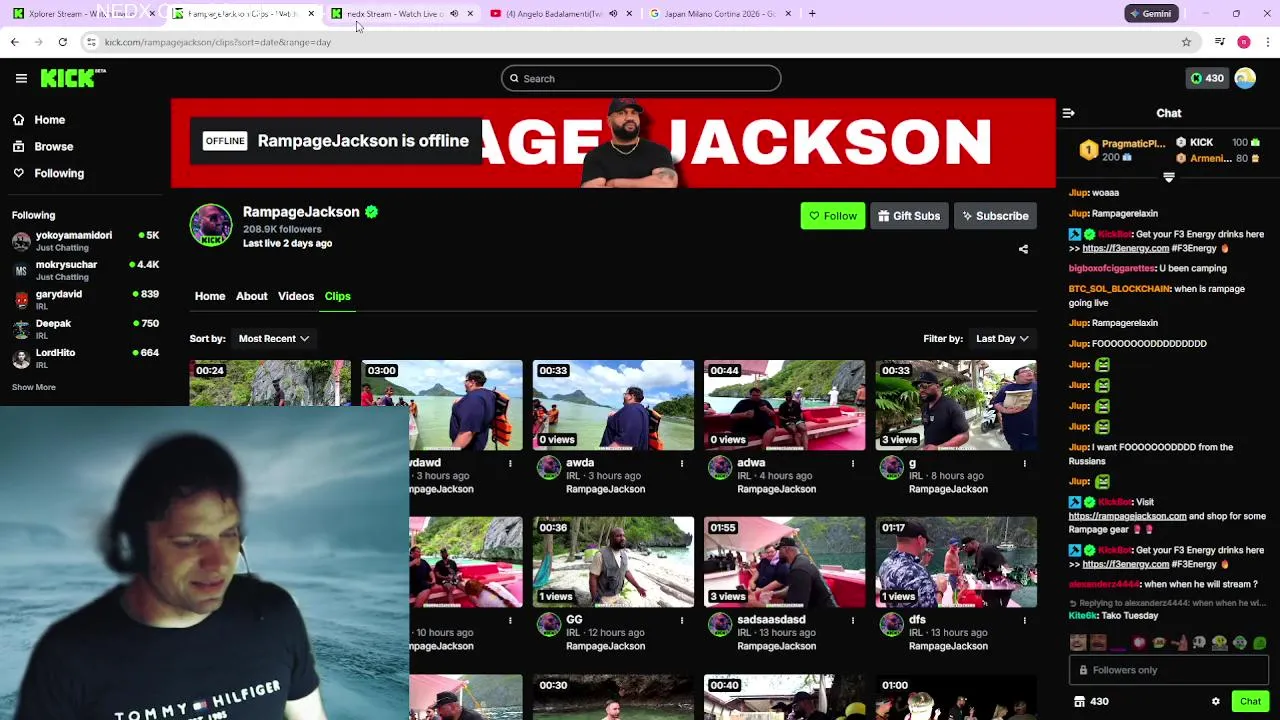The width and height of the screenshot is (1280, 720).
Task: Go back in browser
Action: (x=14, y=42)
